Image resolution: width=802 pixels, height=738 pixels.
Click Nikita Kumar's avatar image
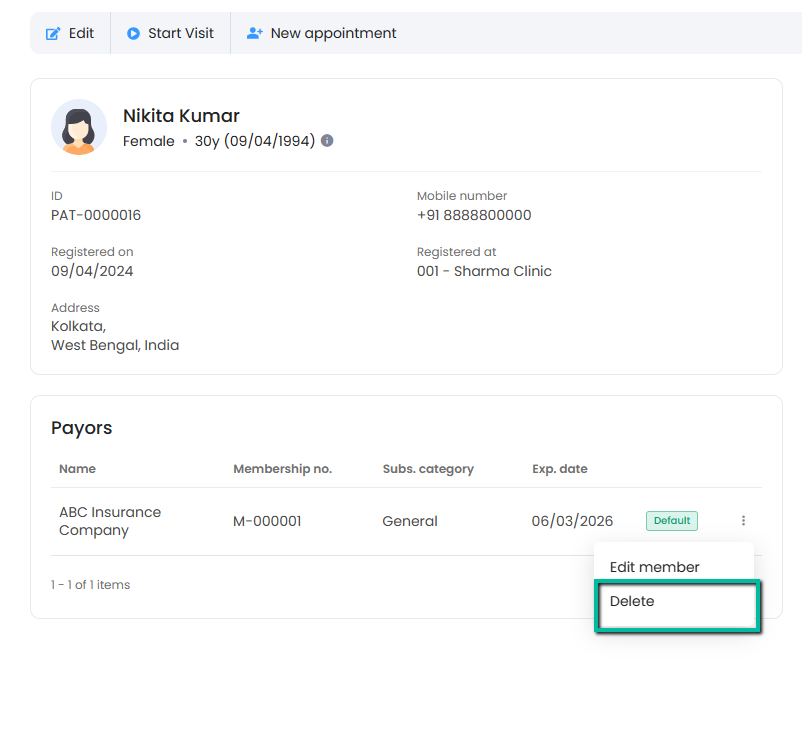point(79,127)
